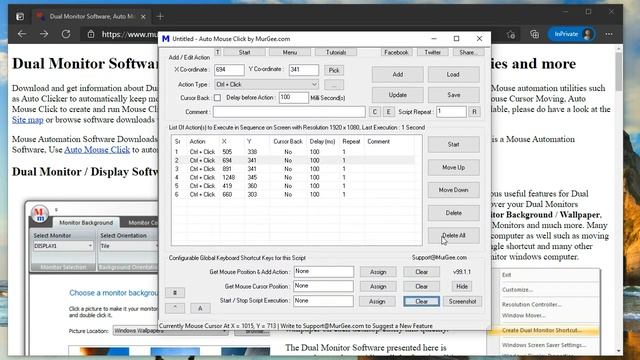The width and height of the screenshot is (640, 360).
Task: Open the Menu button
Action: tap(290, 52)
